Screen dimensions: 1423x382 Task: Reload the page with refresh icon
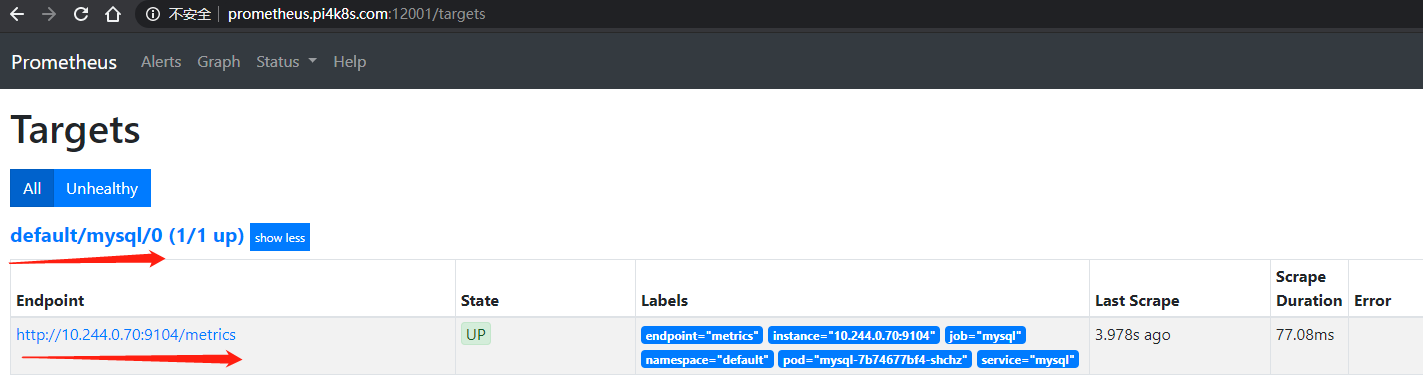(82, 15)
